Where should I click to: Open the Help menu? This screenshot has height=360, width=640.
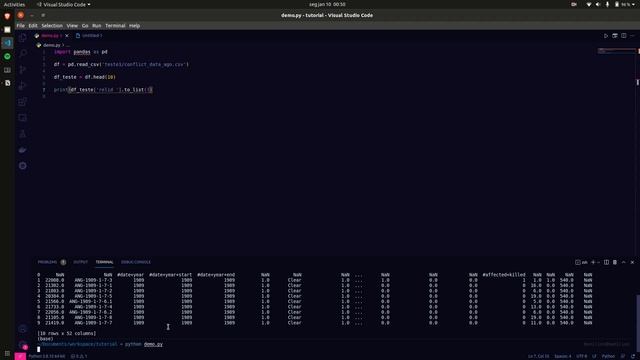[x=134, y=26]
